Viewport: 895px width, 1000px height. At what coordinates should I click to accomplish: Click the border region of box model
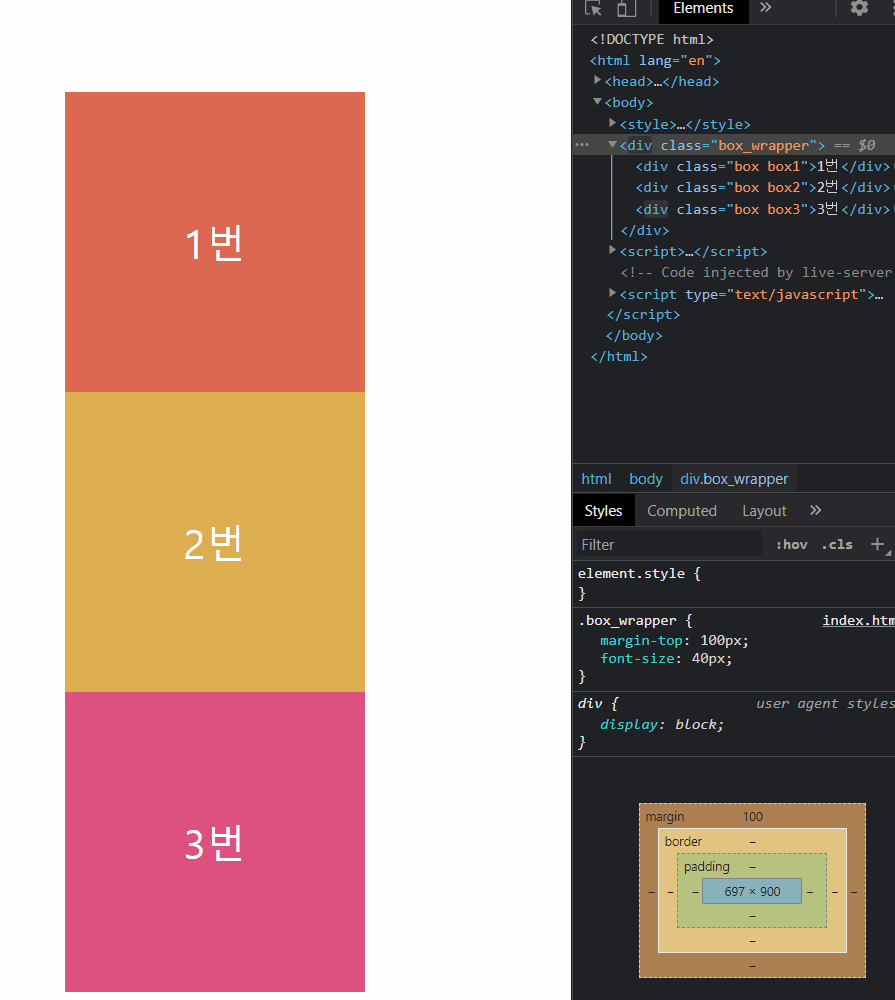pyautogui.click(x=683, y=841)
